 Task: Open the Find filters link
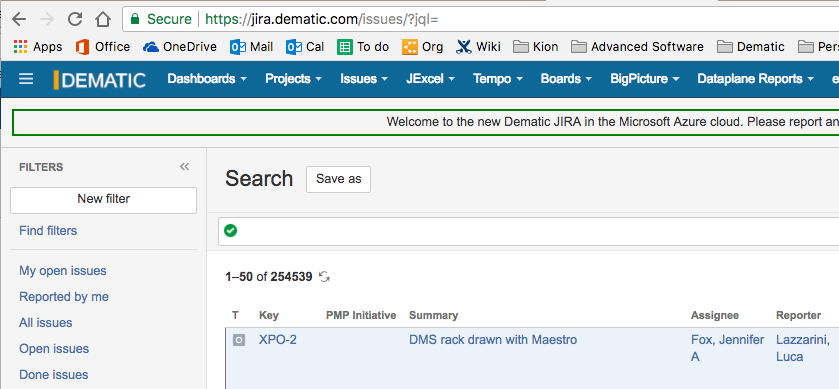(48, 231)
